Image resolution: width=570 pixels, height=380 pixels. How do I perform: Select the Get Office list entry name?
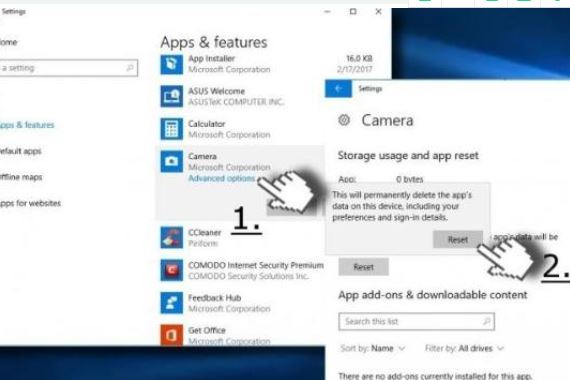click(207, 330)
